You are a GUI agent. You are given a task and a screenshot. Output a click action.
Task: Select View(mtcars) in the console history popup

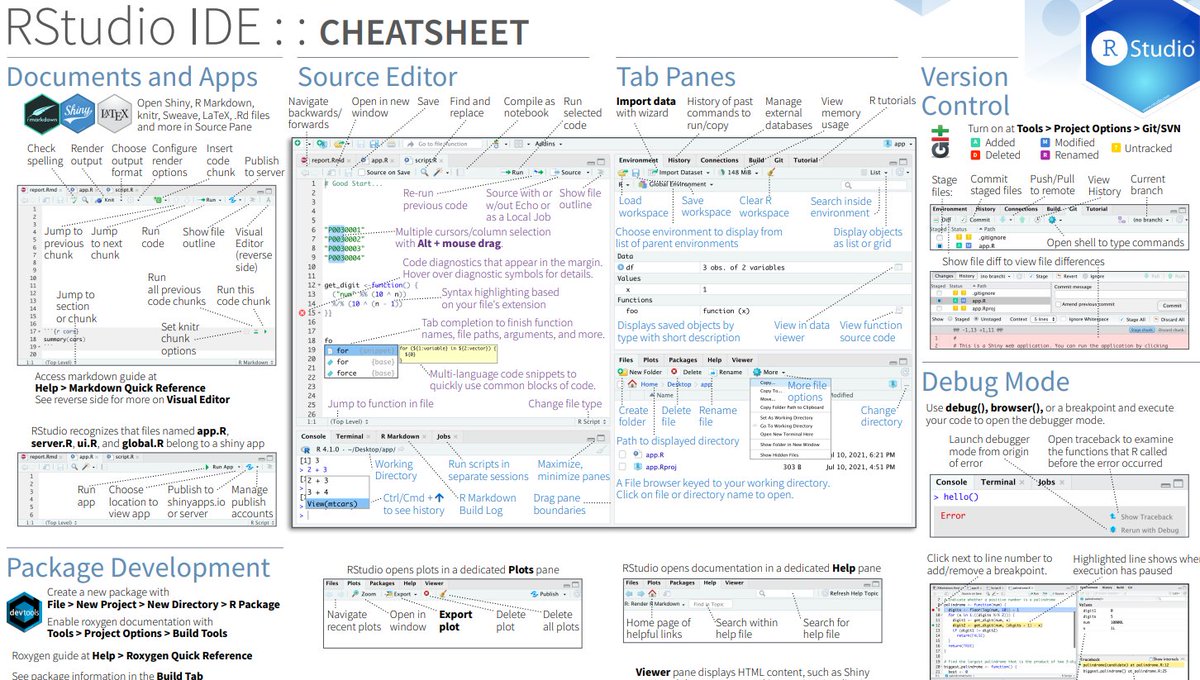tap(337, 504)
